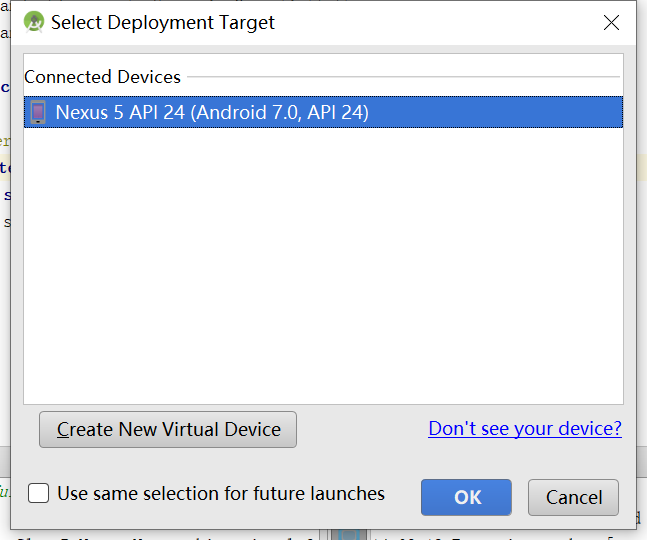
Task: Click Create New Virtual Device button
Action: pos(168,429)
